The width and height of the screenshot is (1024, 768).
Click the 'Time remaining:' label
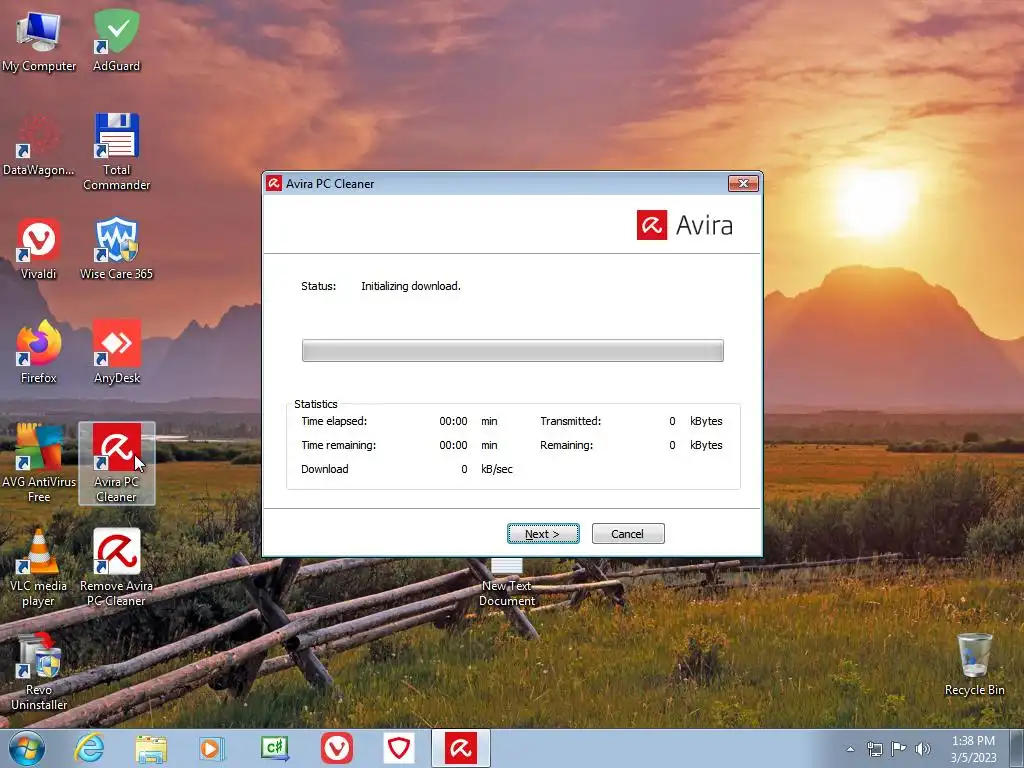tap(338, 445)
